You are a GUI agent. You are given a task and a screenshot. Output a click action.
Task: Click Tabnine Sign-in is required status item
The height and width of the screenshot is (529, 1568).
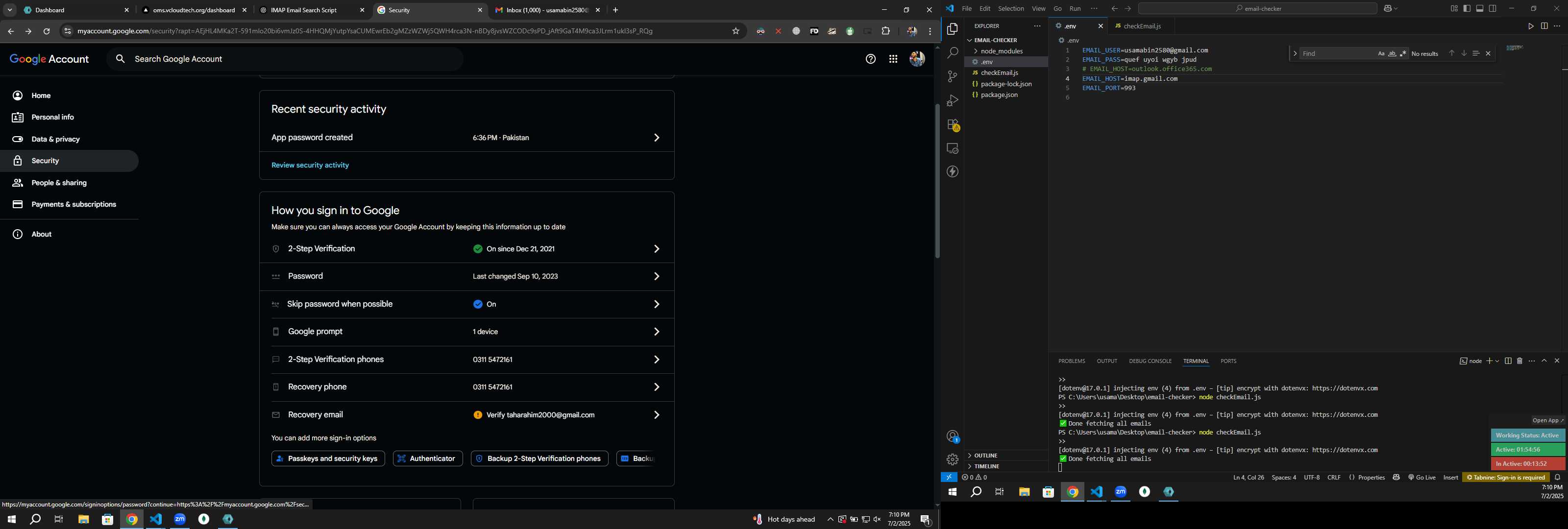tap(1505, 478)
